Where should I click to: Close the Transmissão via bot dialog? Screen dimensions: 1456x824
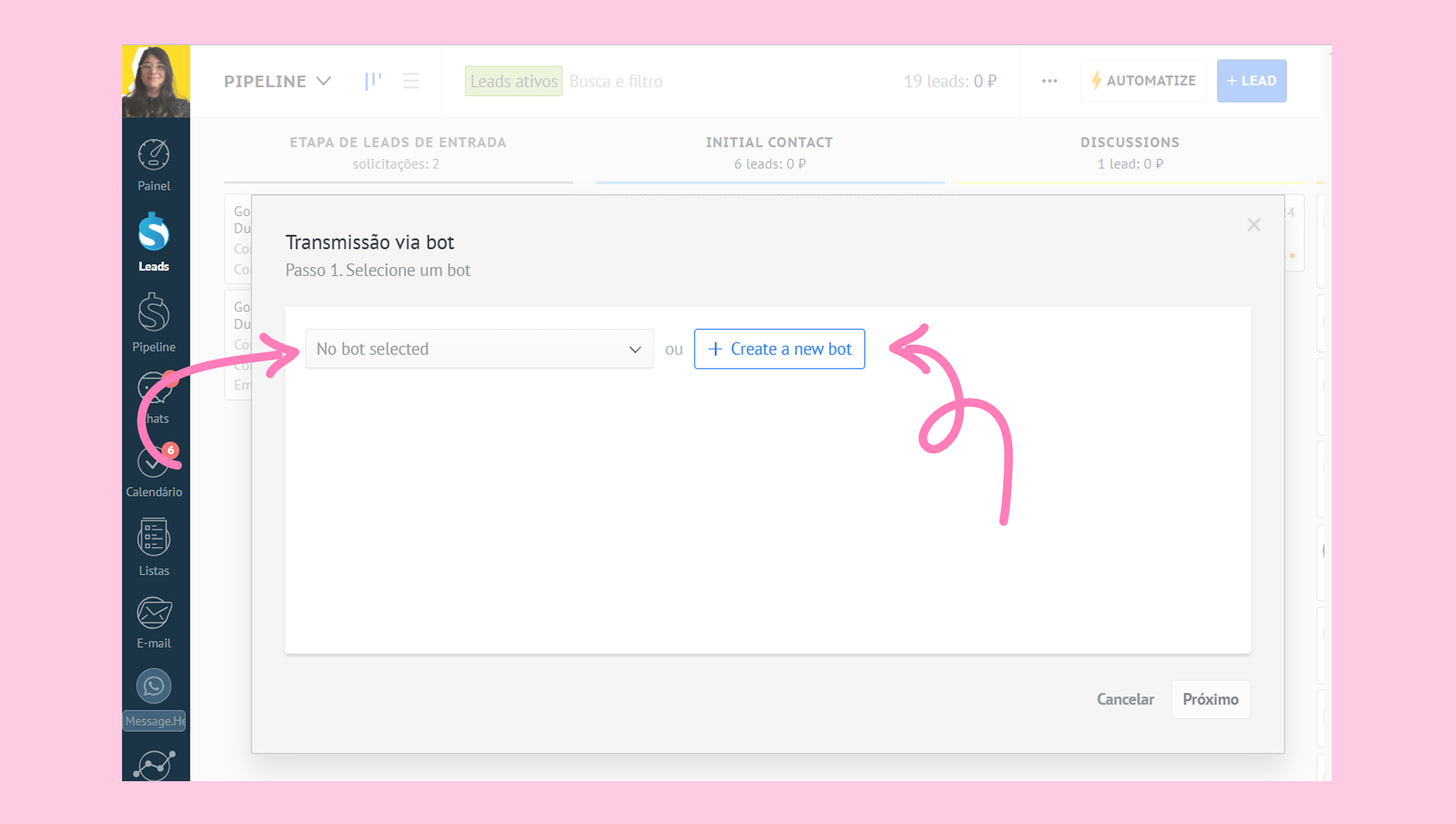pyautogui.click(x=1254, y=225)
